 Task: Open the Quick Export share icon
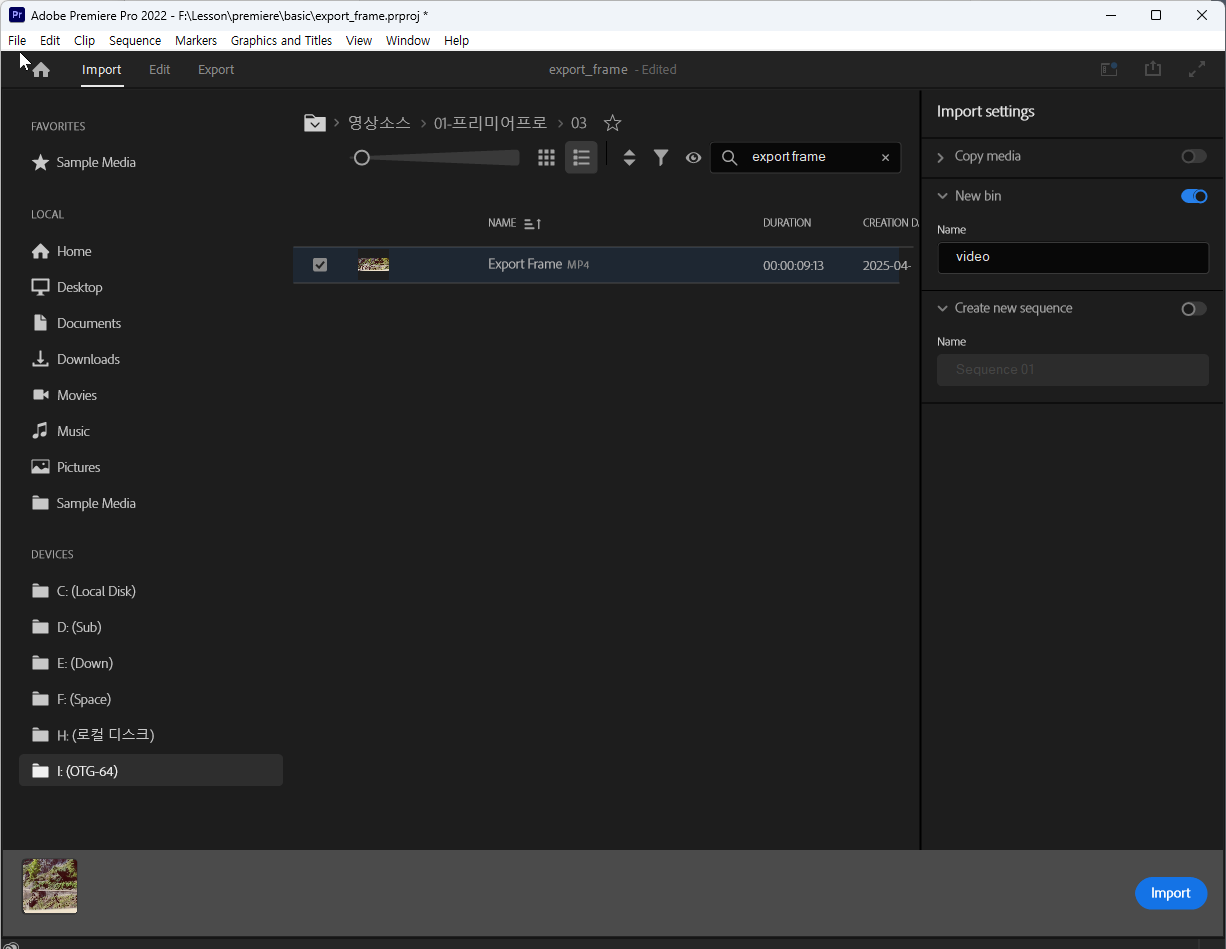point(1153,70)
